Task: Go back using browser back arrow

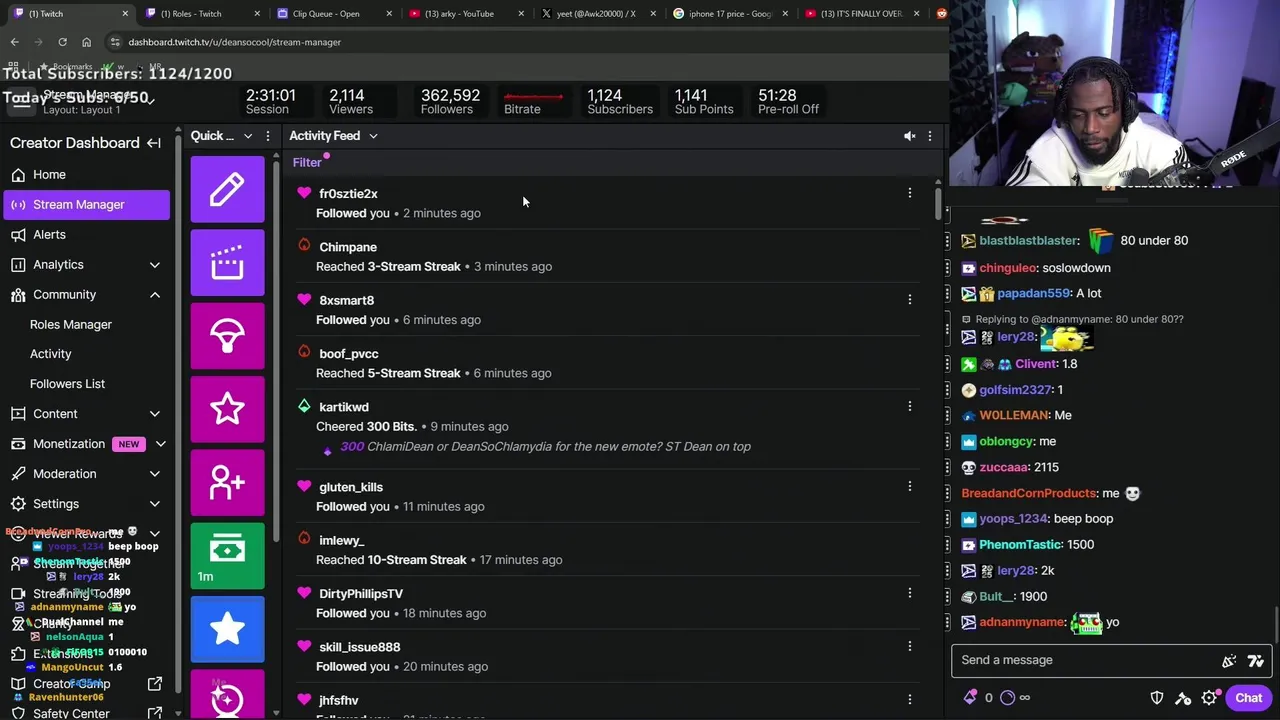Action: click(14, 42)
